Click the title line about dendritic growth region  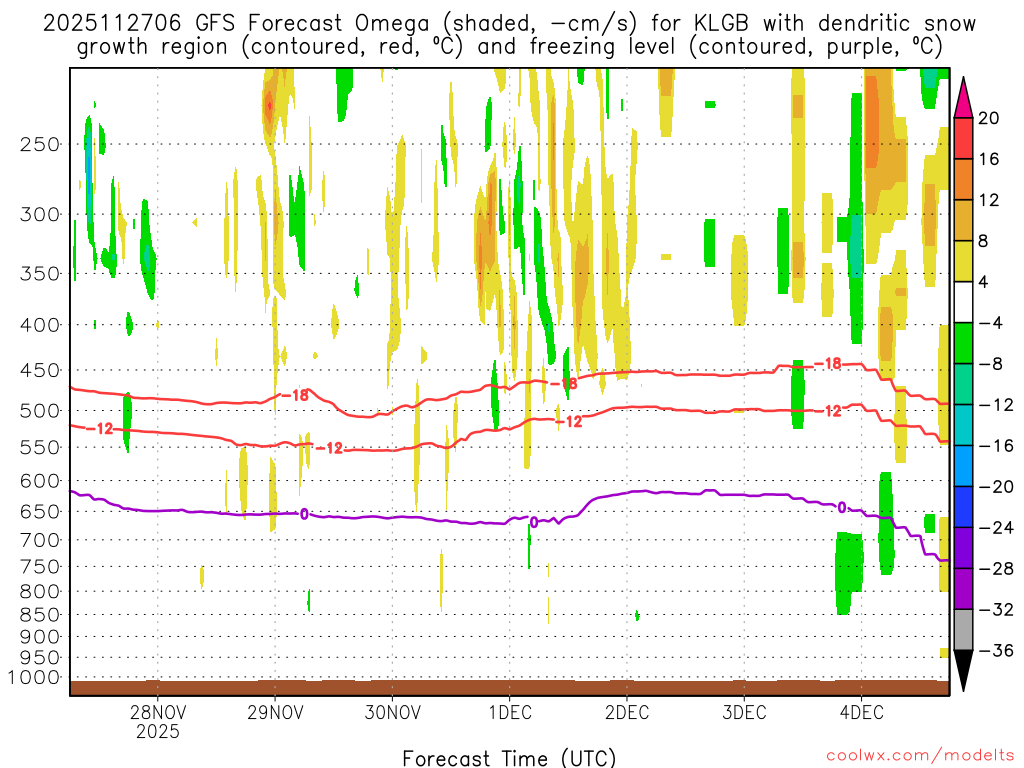tap(509, 47)
